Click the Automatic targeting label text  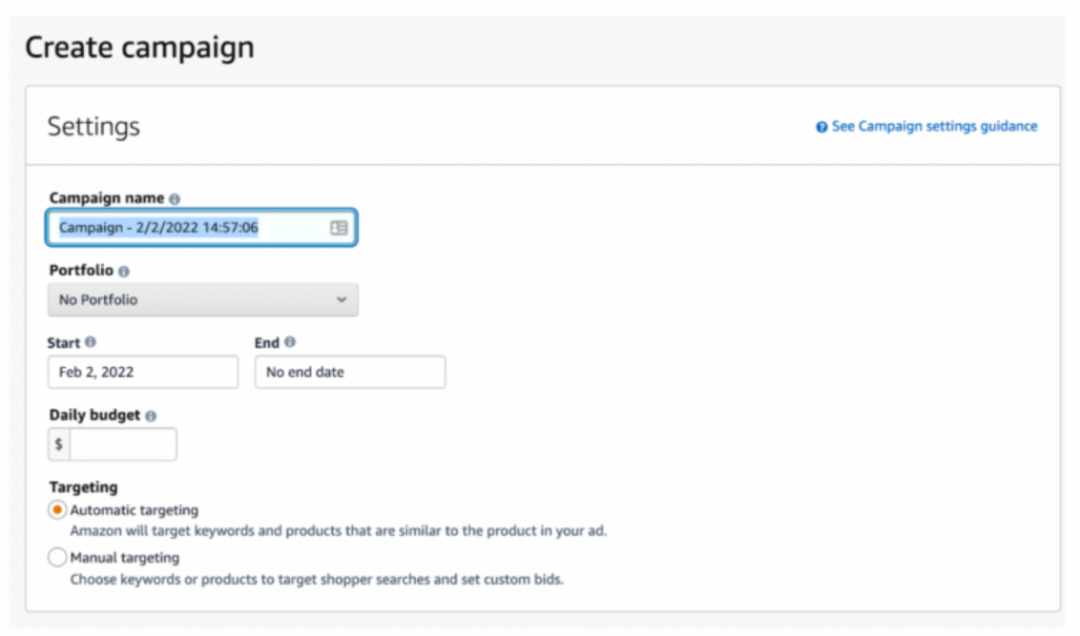(x=134, y=510)
